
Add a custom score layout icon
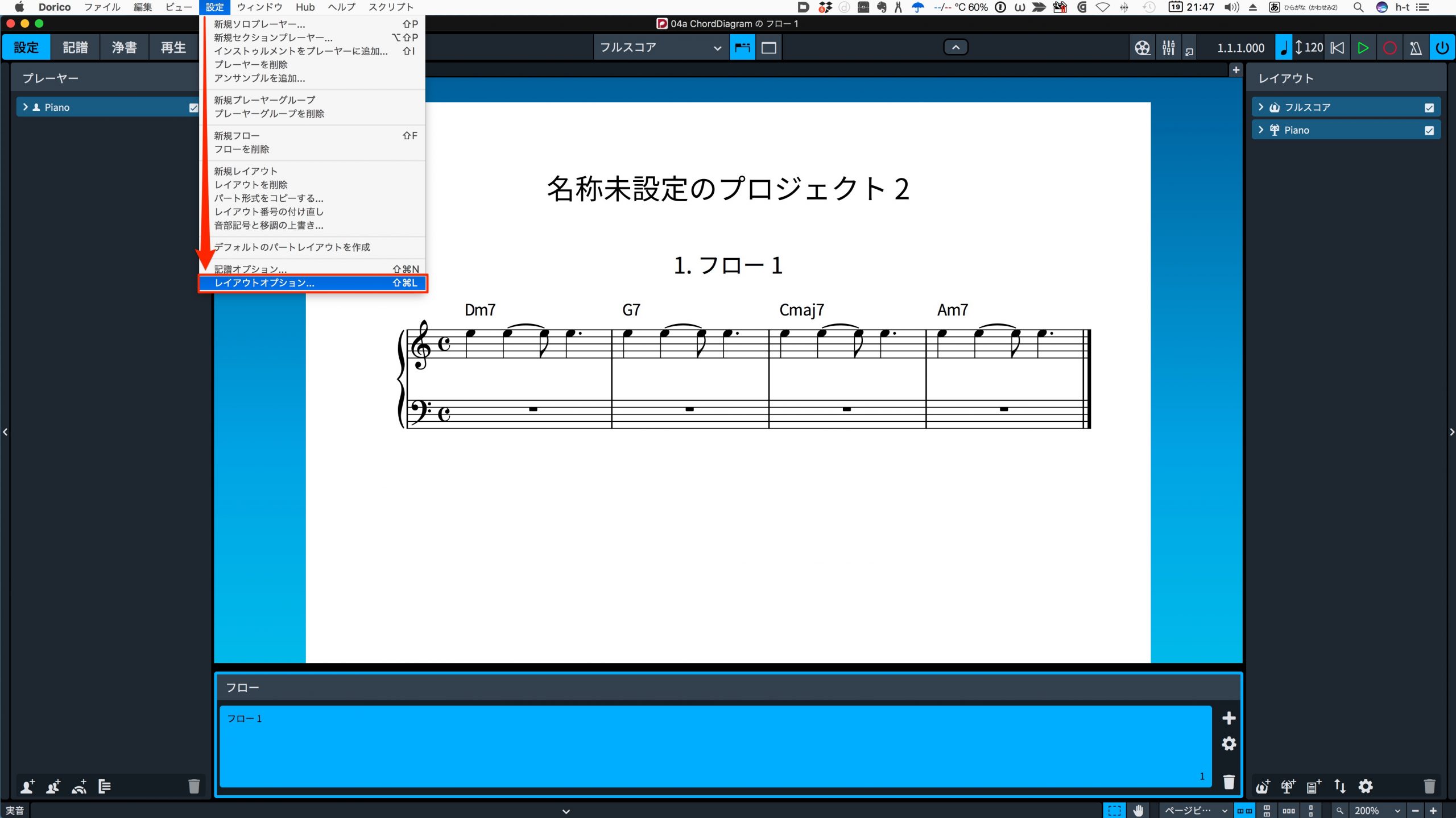(1314, 786)
